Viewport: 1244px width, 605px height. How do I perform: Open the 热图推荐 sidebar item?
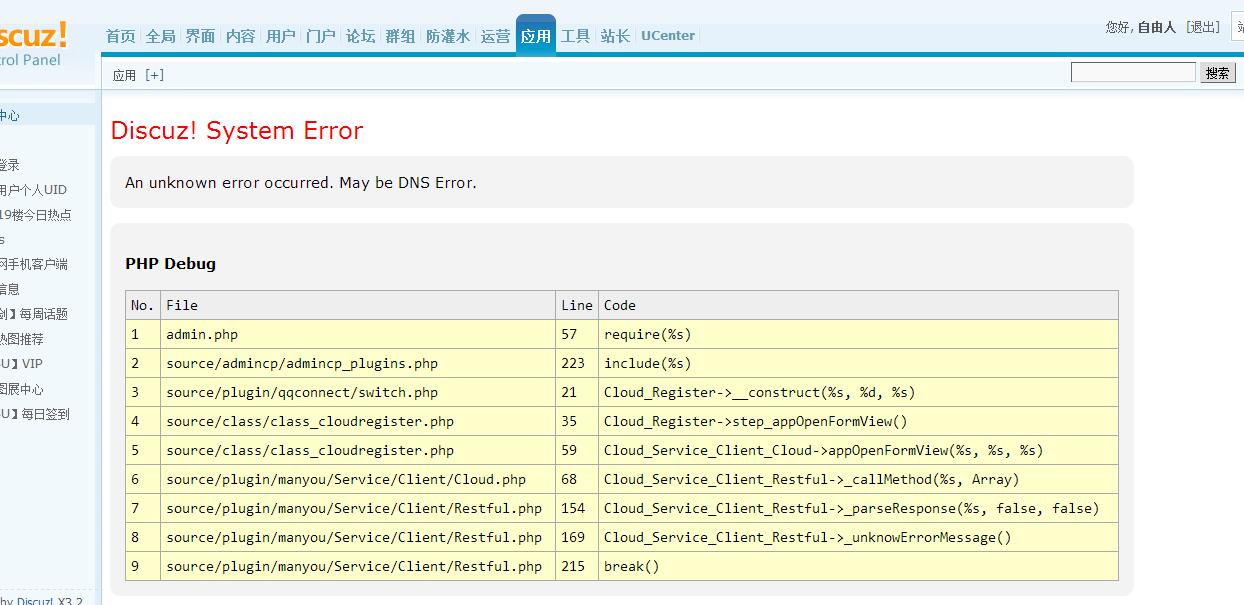(x=22, y=339)
